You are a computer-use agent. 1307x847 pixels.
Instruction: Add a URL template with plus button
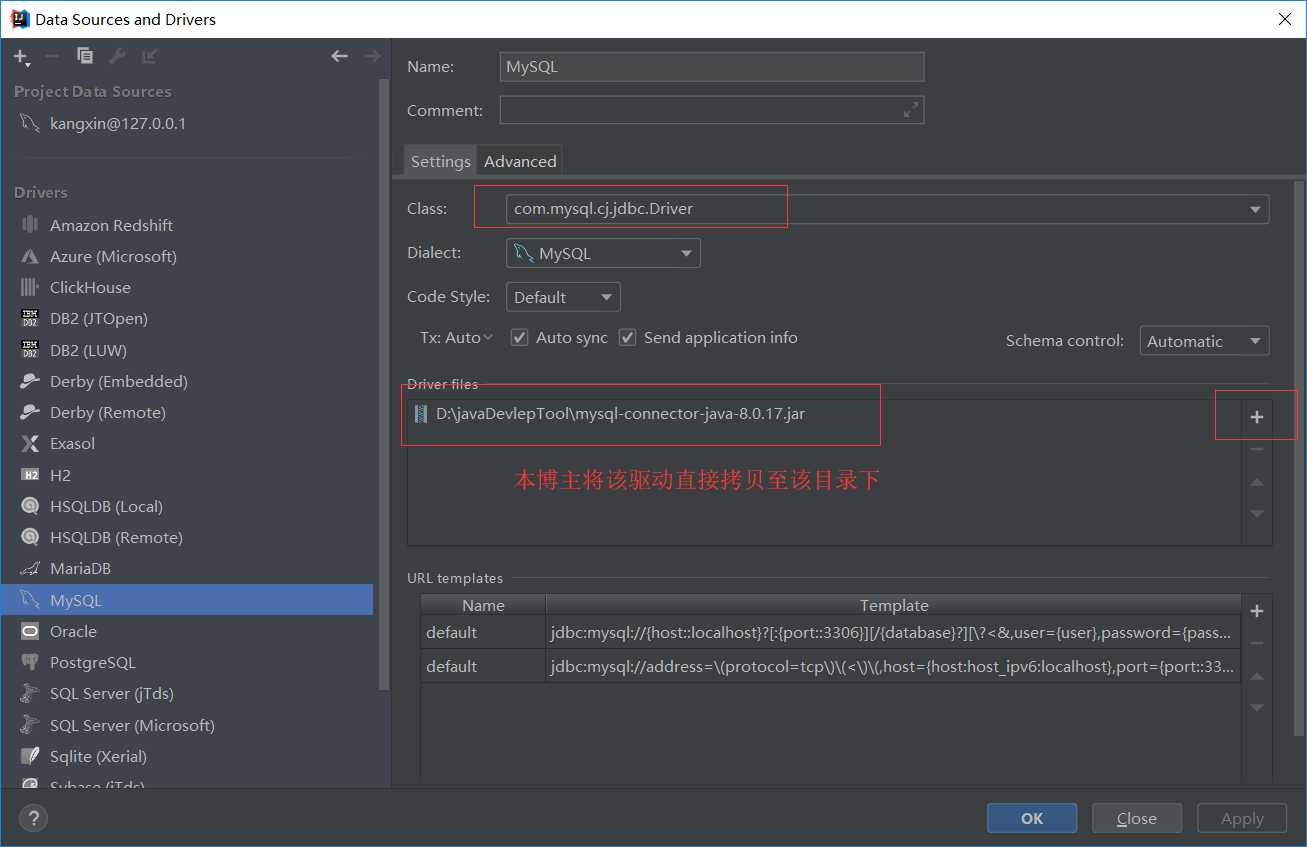tap(1257, 611)
